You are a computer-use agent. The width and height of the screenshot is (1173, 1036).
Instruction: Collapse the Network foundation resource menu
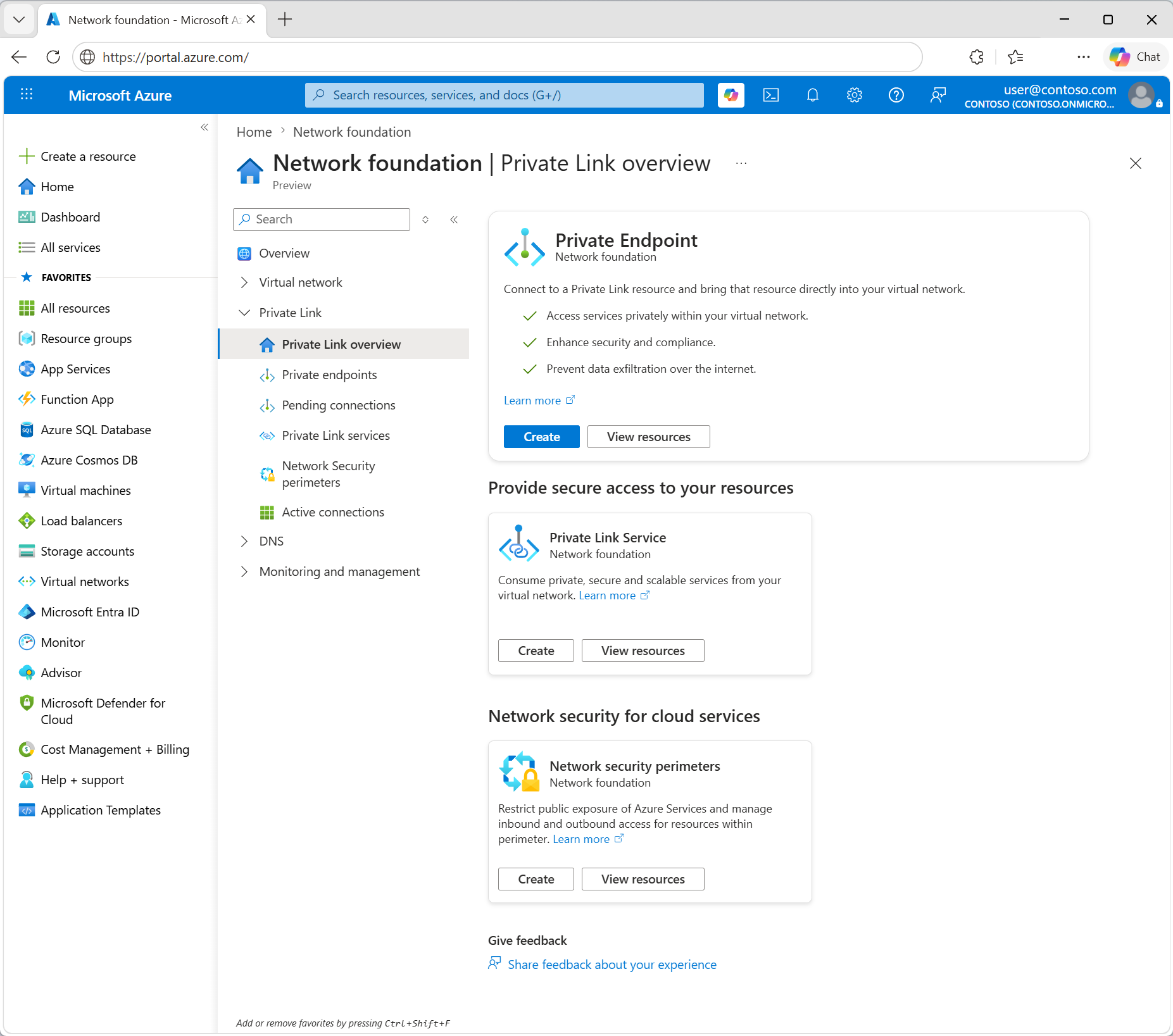pyautogui.click(x=454, y=220)
